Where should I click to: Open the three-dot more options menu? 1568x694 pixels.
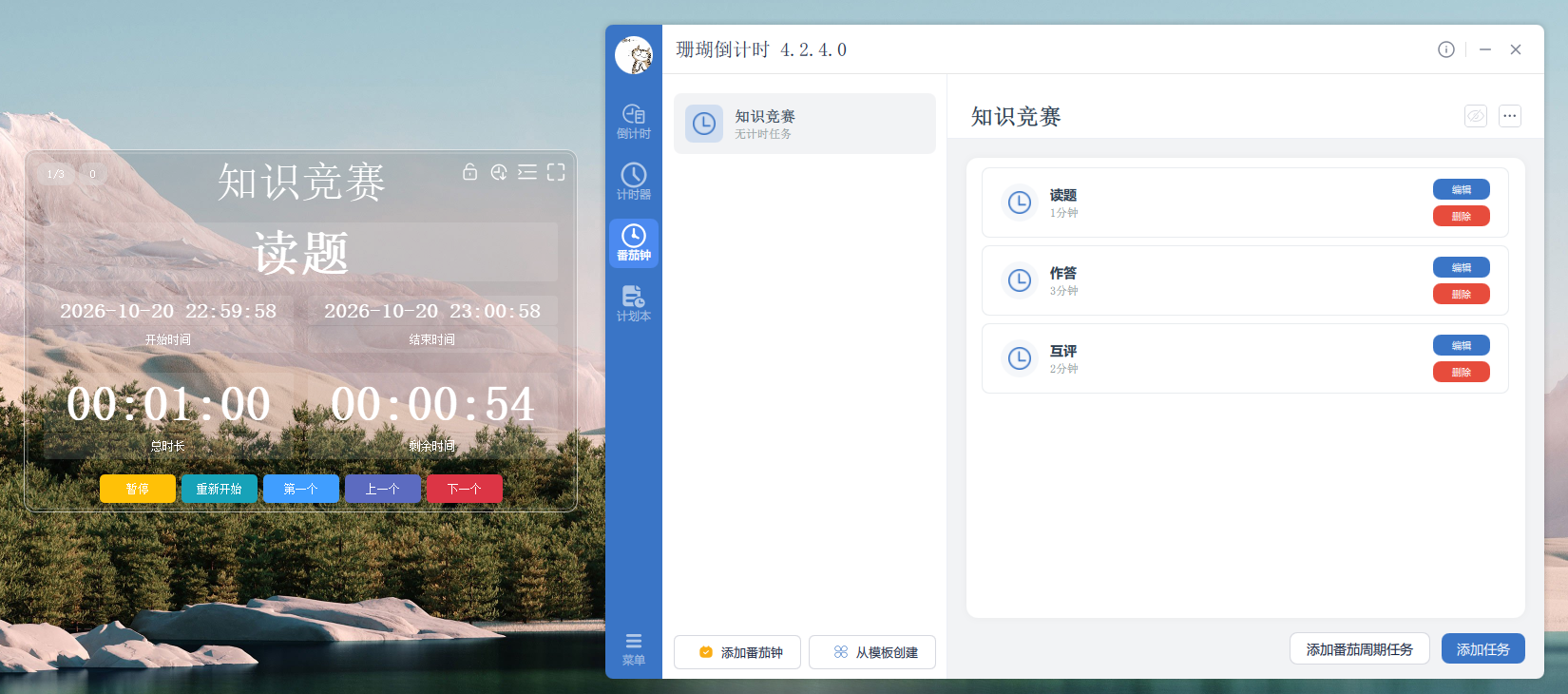click(1510, 116)
